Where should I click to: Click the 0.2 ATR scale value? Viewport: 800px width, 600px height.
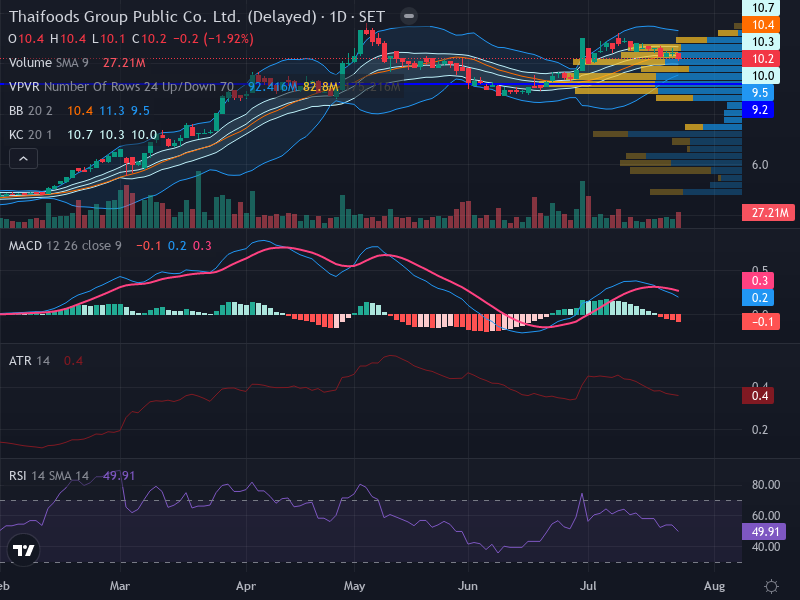[x=760, y=430]
